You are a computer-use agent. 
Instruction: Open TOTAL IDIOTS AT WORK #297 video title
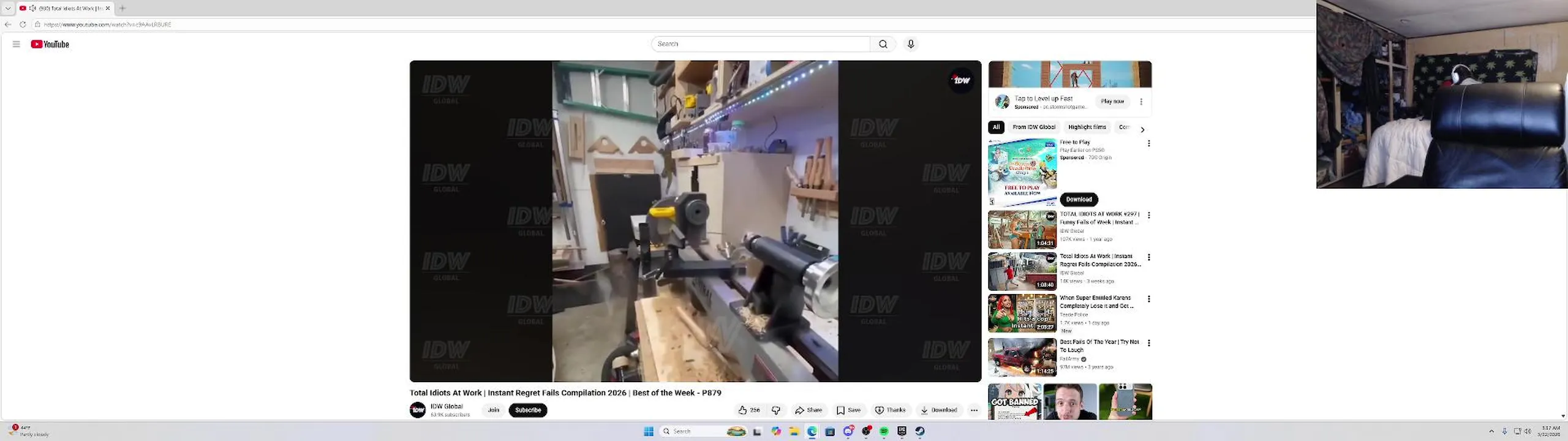[1099, 218]
